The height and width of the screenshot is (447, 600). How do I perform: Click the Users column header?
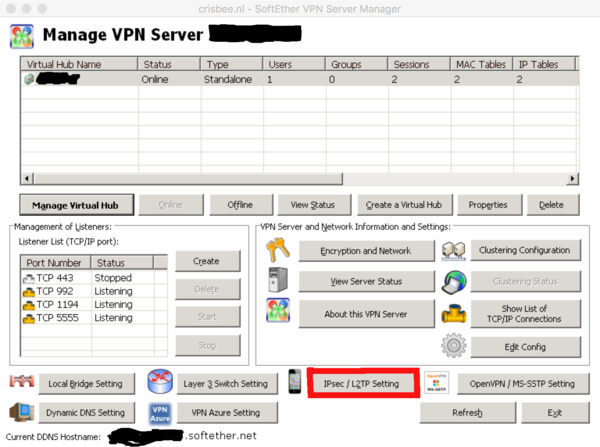point(294,64)
